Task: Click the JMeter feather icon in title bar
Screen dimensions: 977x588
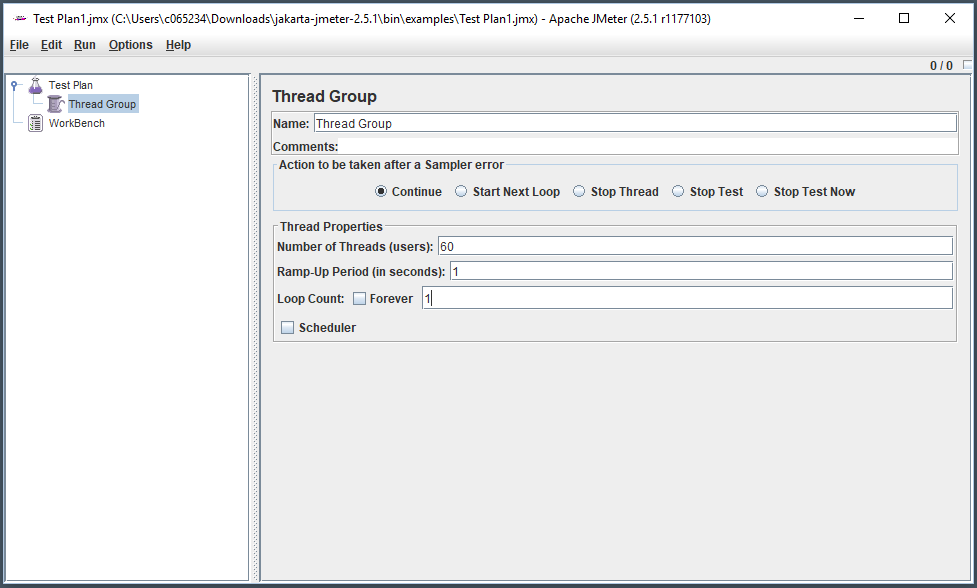Action: pos(18,18)
